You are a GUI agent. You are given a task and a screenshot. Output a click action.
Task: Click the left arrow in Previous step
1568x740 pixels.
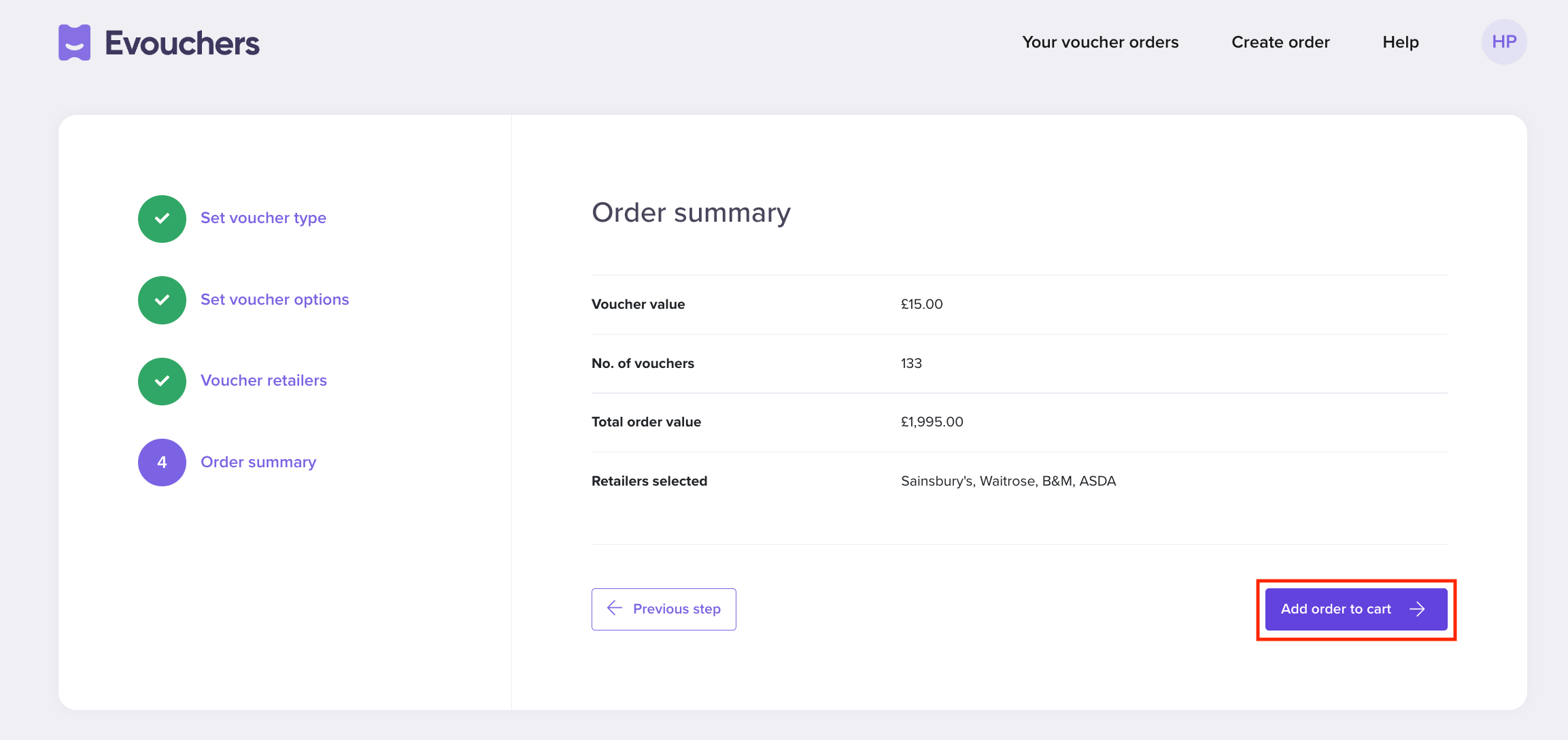tap(614, 609)
